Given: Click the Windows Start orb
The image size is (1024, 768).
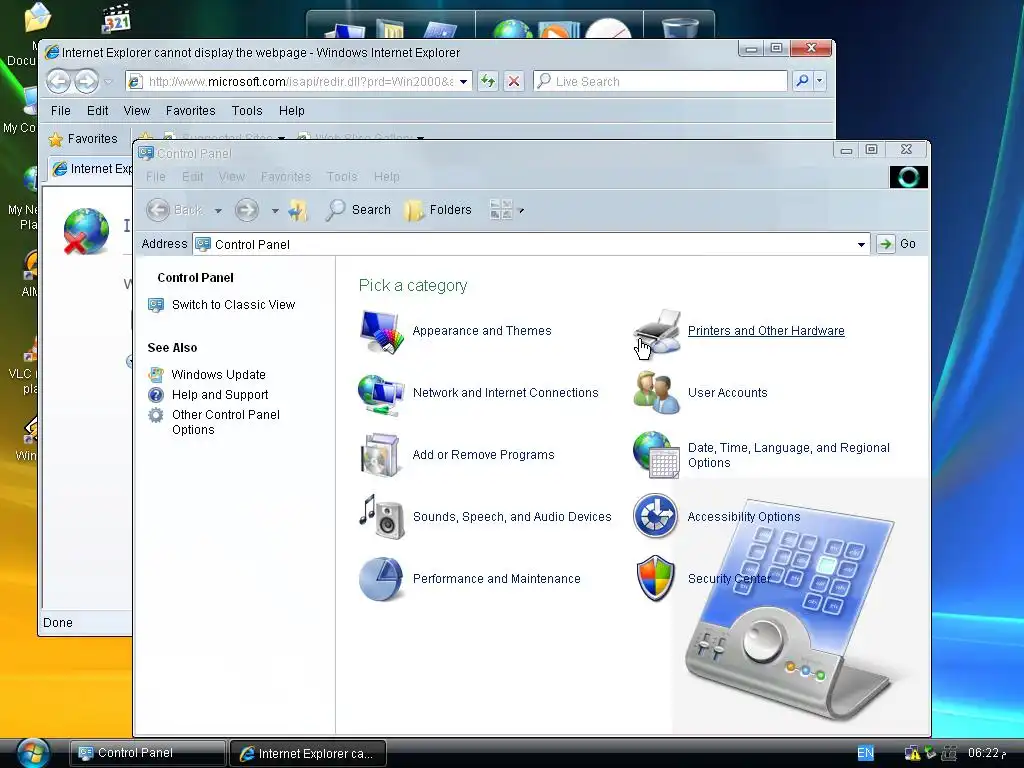Looking at the screenshot, I should pos(33,754).
